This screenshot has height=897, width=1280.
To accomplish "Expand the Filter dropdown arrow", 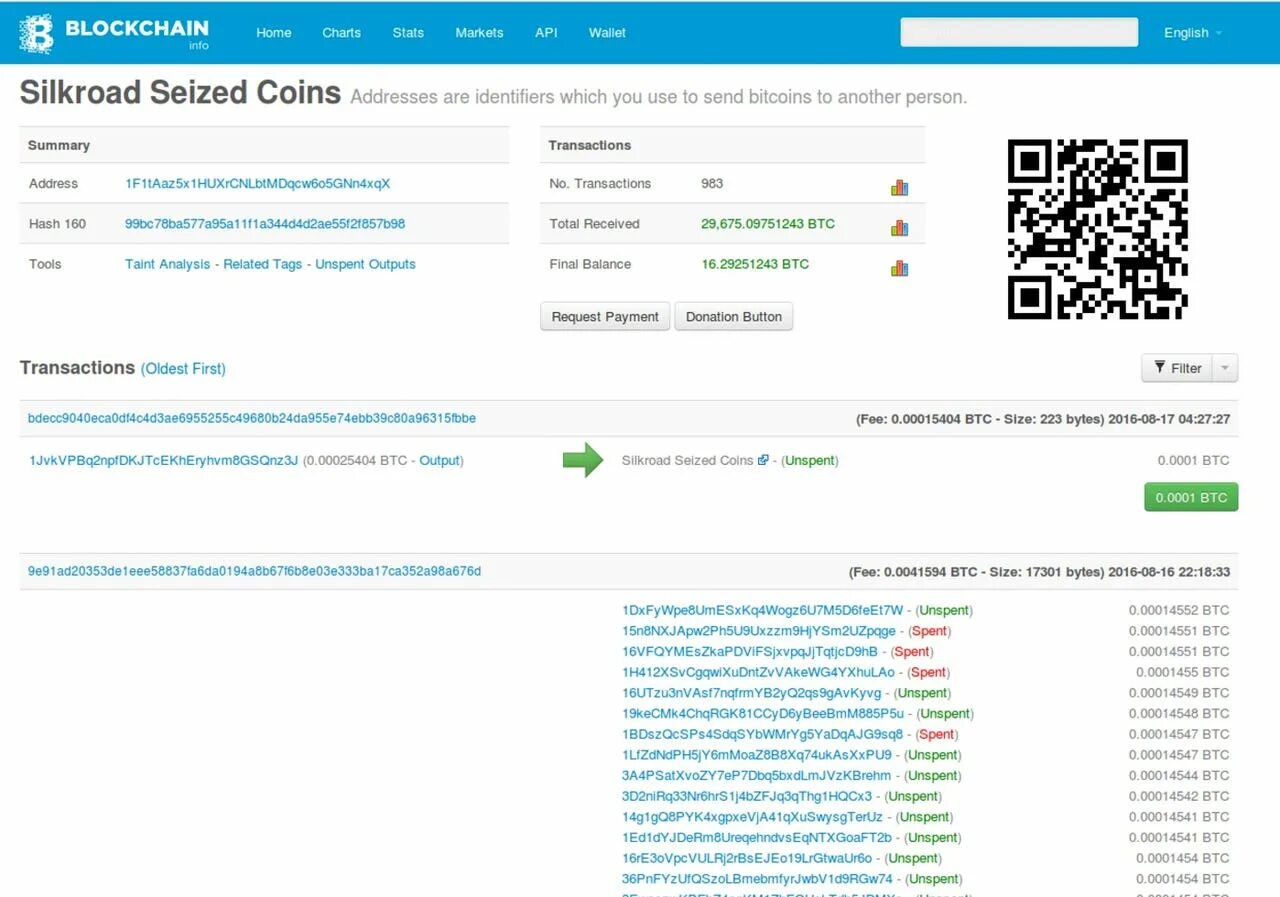I will tap(1226, 368).
